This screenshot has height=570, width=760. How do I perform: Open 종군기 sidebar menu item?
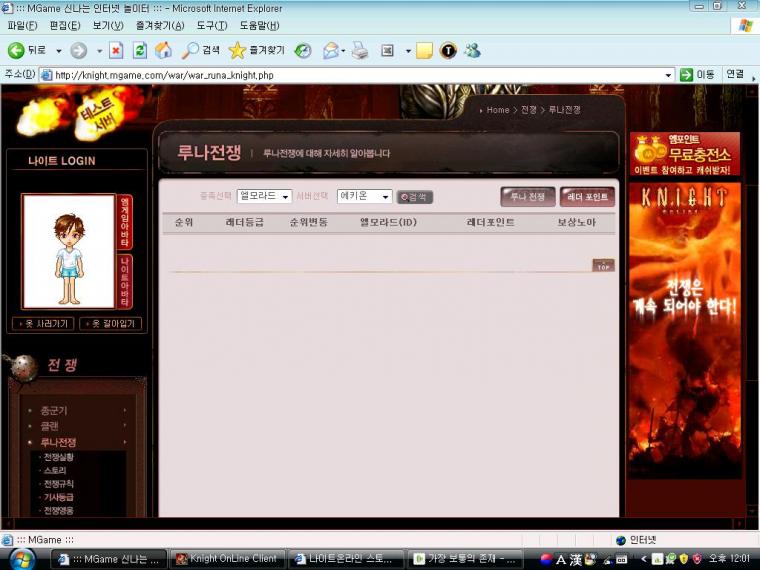pos(54,411)
